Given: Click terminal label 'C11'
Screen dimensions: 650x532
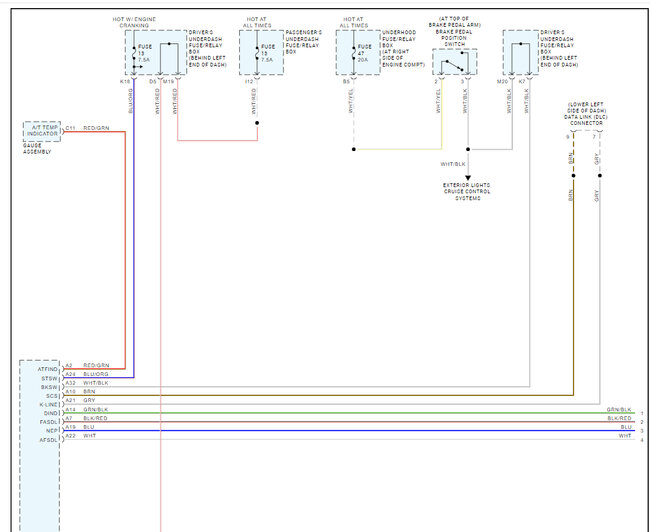Looking at the screenshot, I should point(70,128).
